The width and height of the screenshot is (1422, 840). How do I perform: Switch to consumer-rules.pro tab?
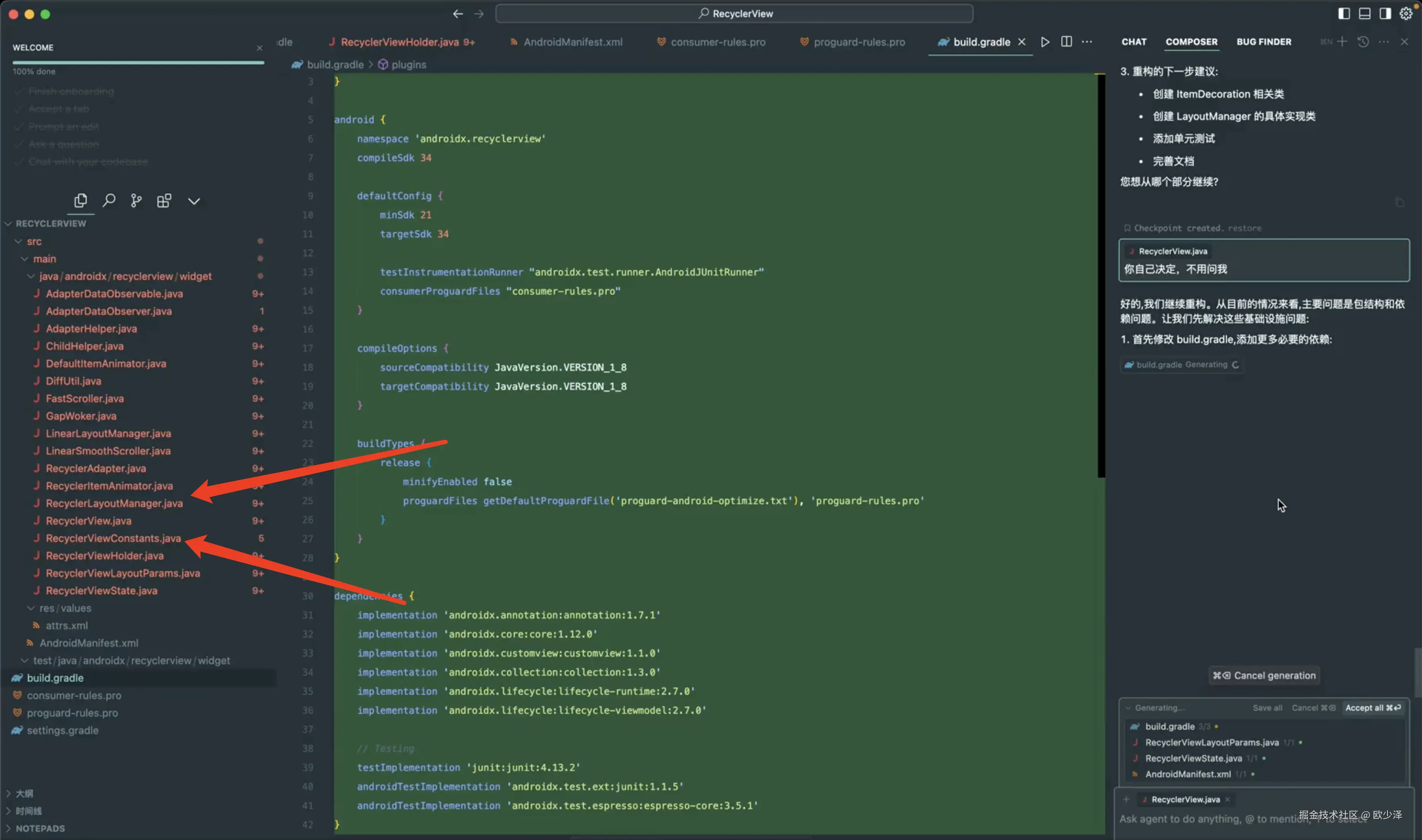click(711, 42)
